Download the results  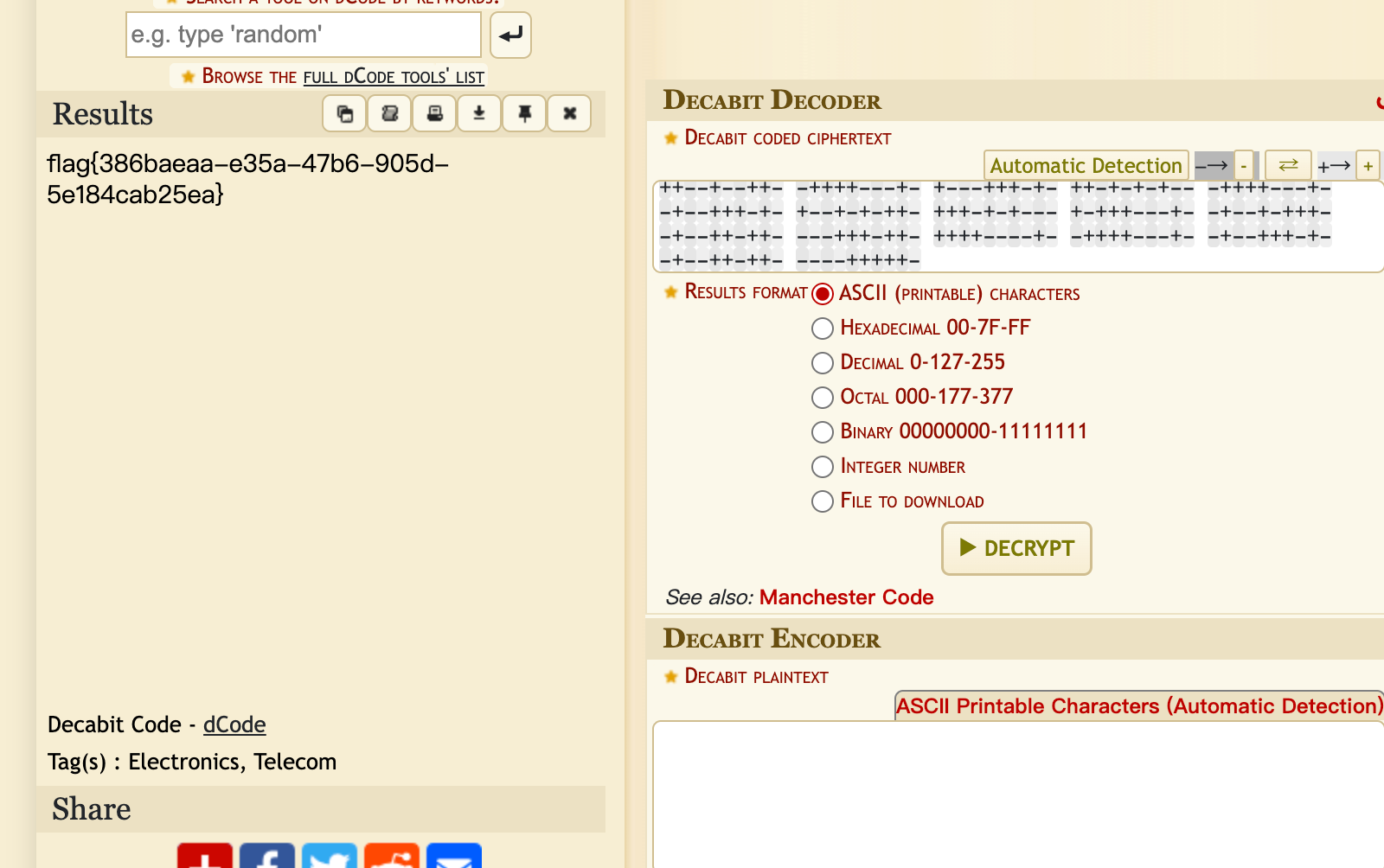pos(479,113)
